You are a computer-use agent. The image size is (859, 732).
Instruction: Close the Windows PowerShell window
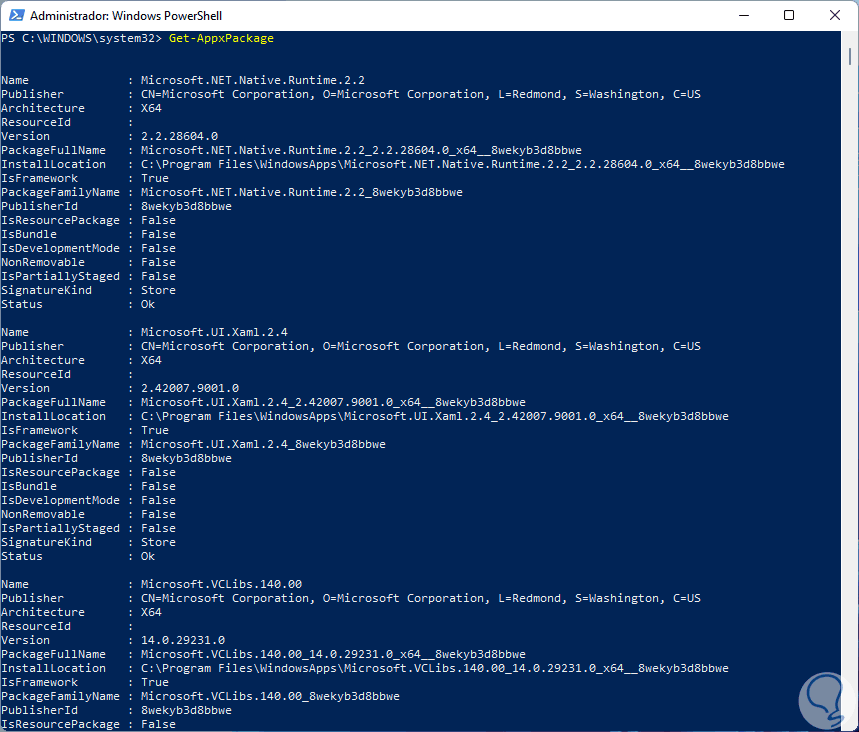click(834, 15)
